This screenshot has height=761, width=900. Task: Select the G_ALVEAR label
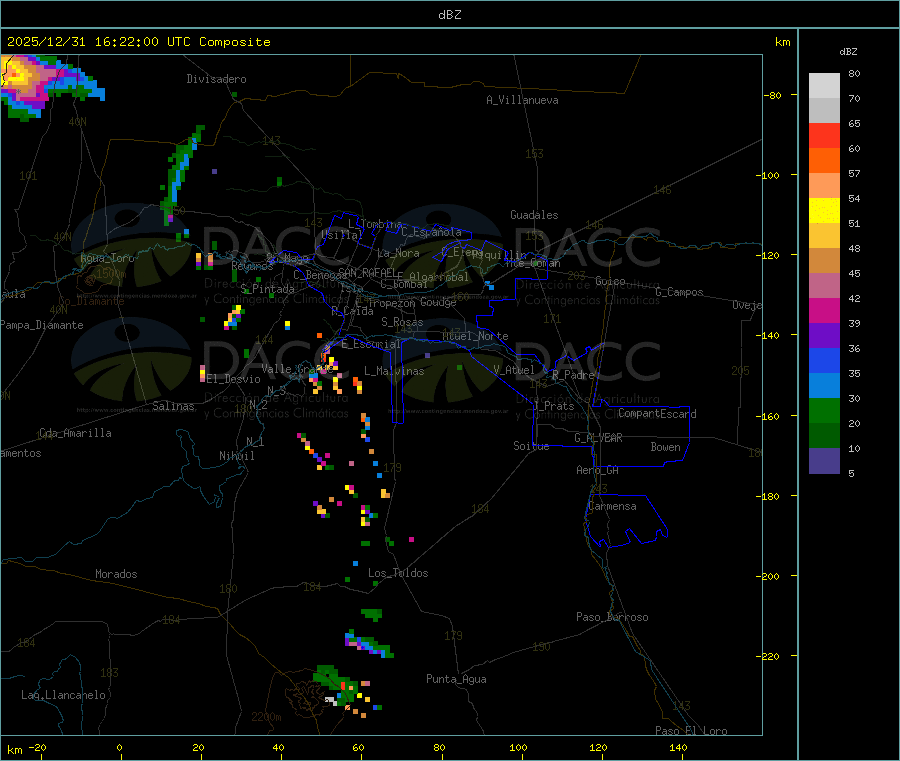[598, 438]
